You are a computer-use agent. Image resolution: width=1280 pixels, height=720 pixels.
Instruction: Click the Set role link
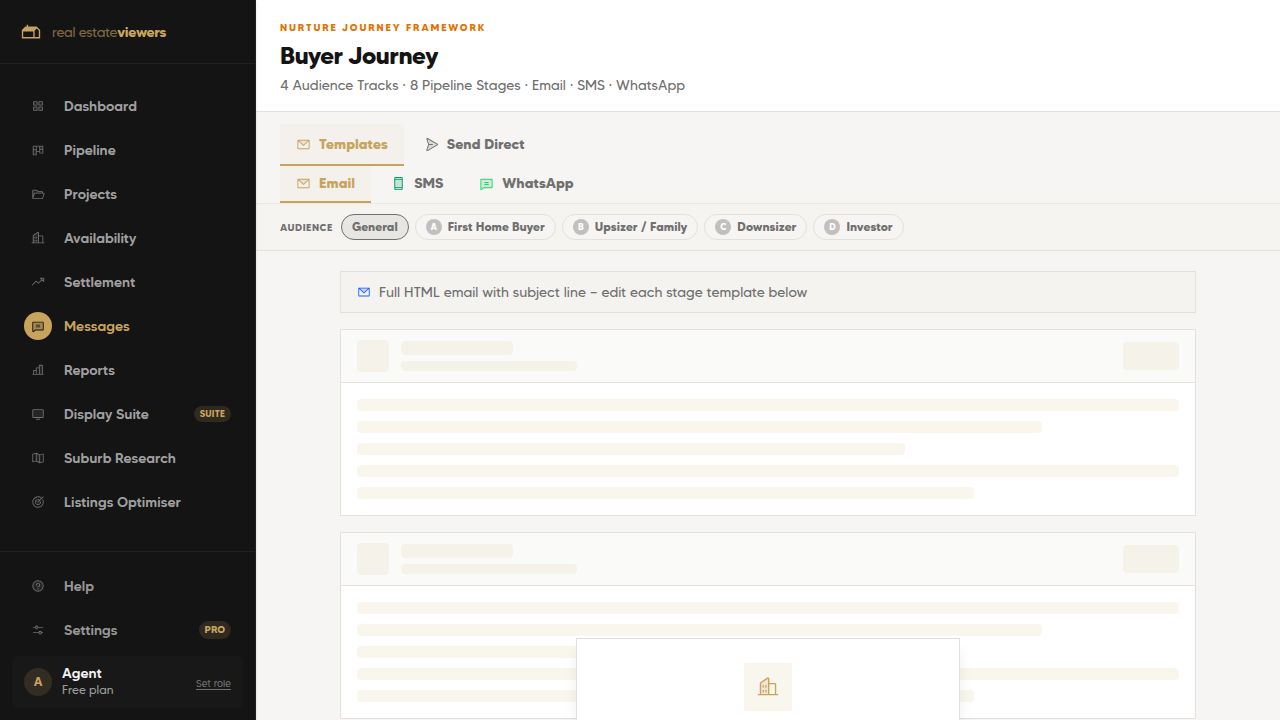[213, 684]
